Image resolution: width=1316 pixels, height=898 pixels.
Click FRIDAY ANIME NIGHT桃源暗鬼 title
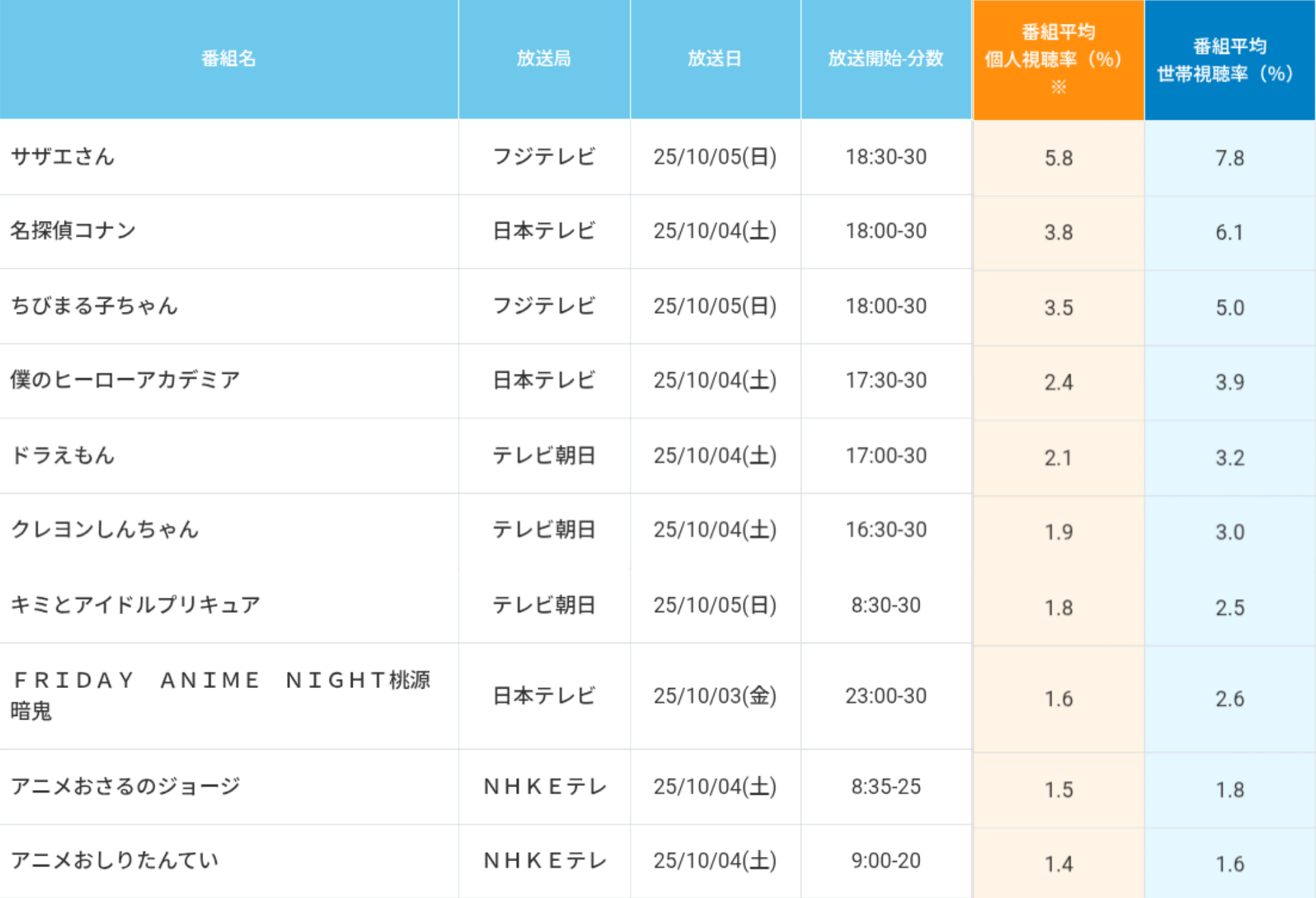tap(221, 695)
